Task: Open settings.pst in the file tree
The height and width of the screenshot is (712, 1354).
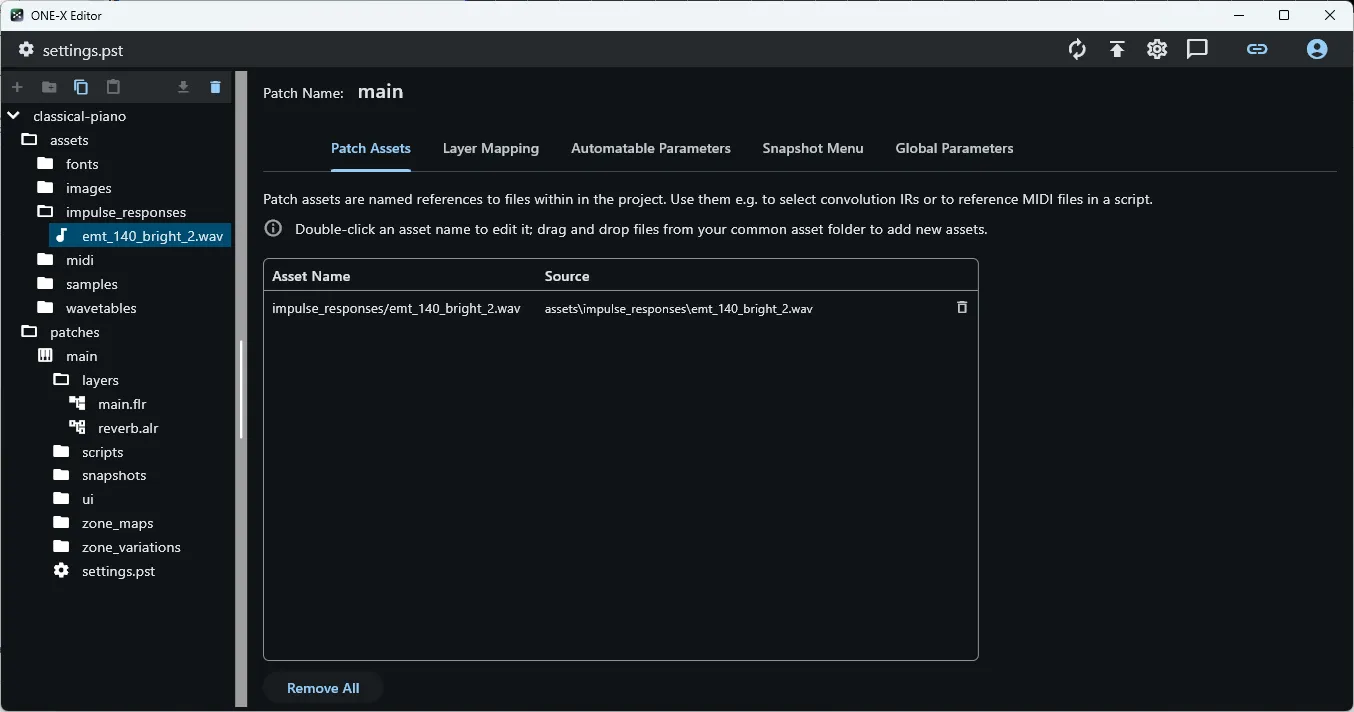Action: 118,571
